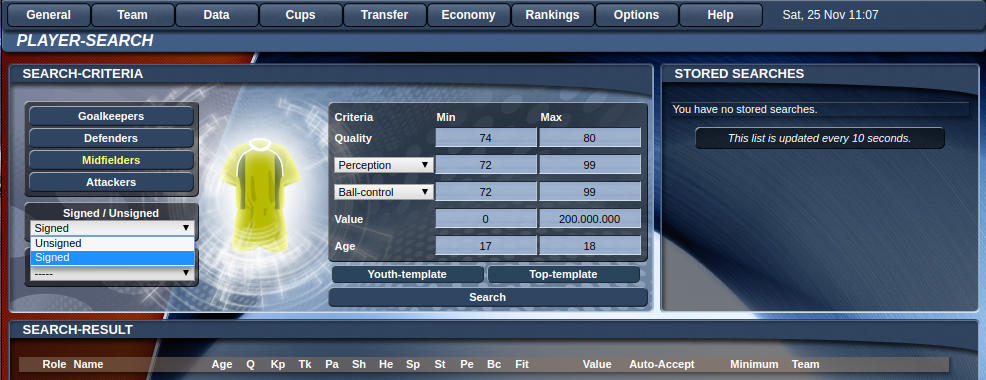The width and height of the screenshot is (986, 380).
Task: Click the yellow jersey image
Action: [x=261, y=194]
